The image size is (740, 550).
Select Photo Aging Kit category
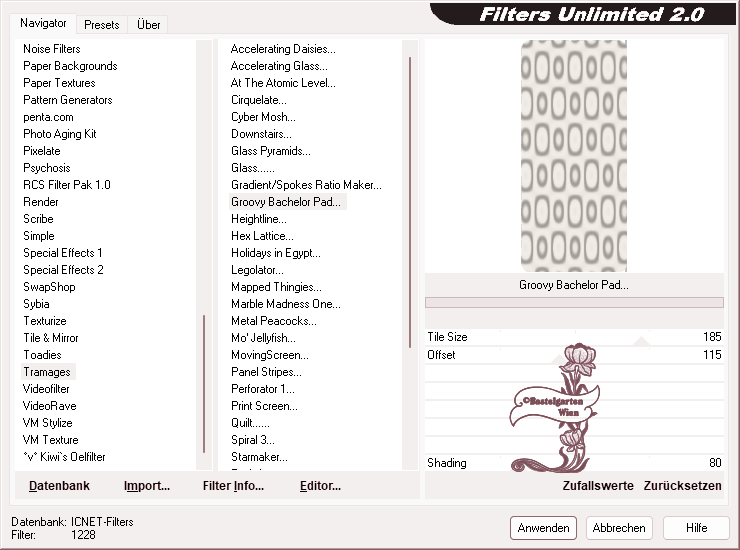click(x=60, y=134)
